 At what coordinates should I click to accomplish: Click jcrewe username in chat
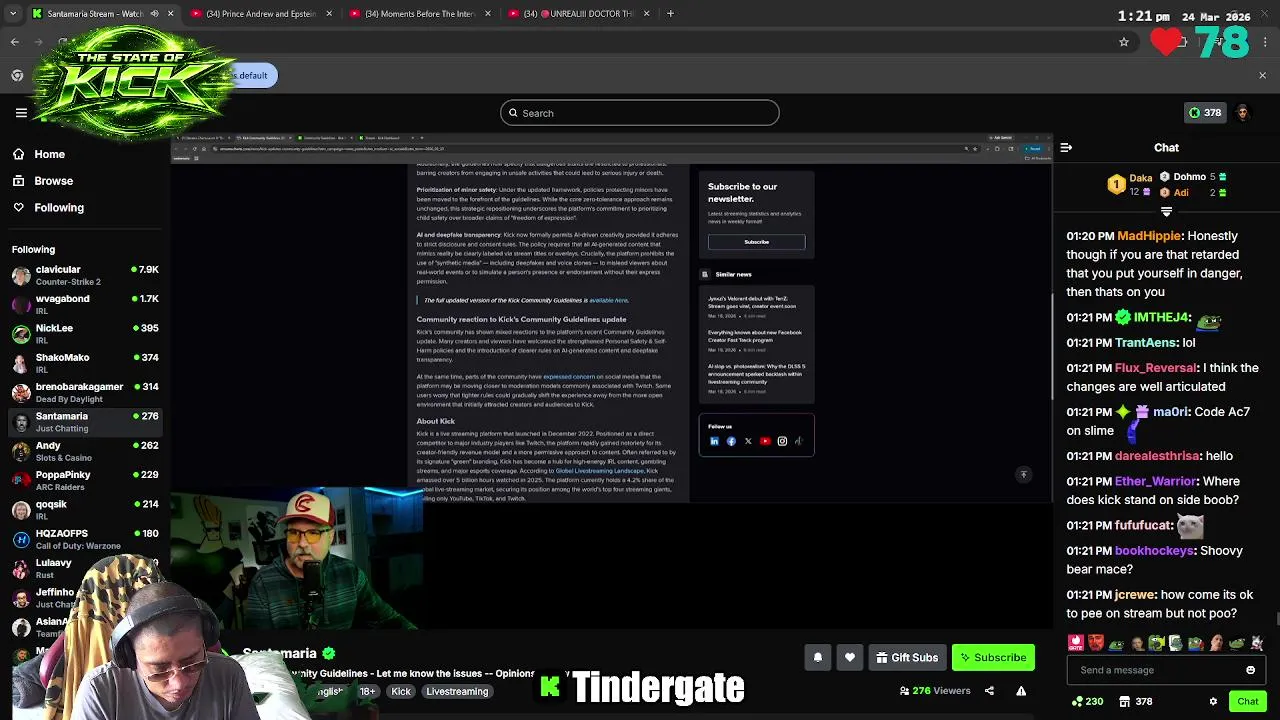[x=1135, y=595]
